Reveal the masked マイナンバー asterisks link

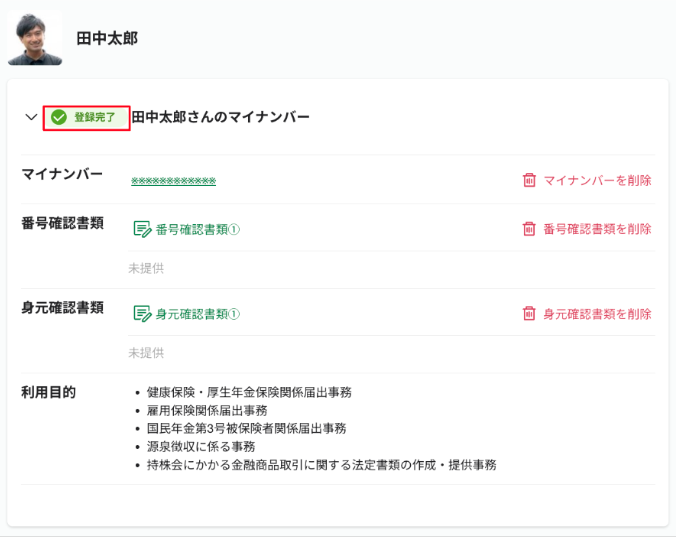[173, 181]
